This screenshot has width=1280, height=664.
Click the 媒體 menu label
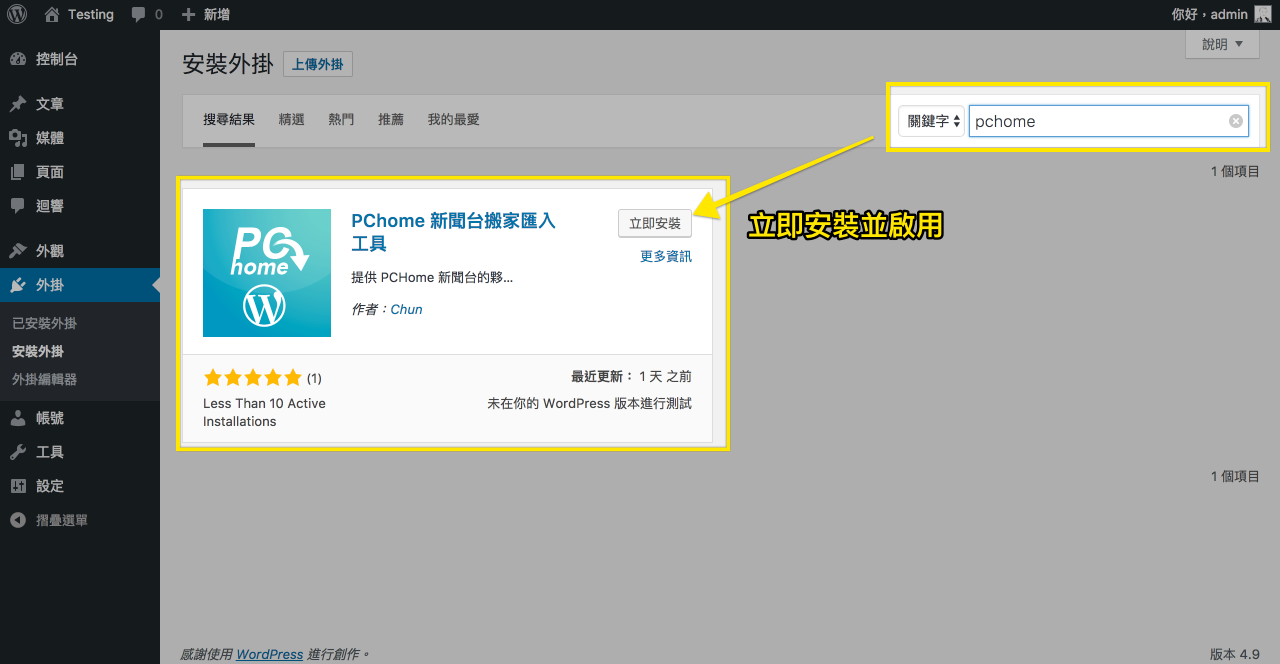click(50, 138)
